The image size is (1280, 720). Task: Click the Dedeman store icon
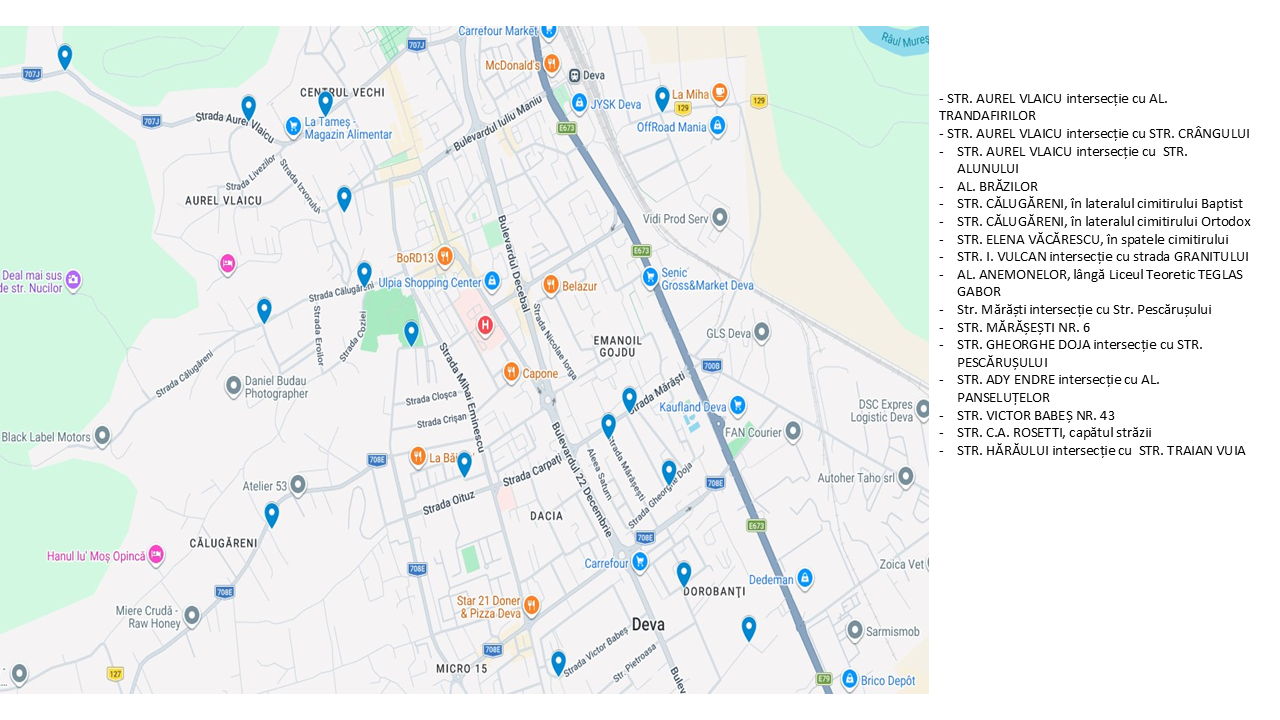805,579
